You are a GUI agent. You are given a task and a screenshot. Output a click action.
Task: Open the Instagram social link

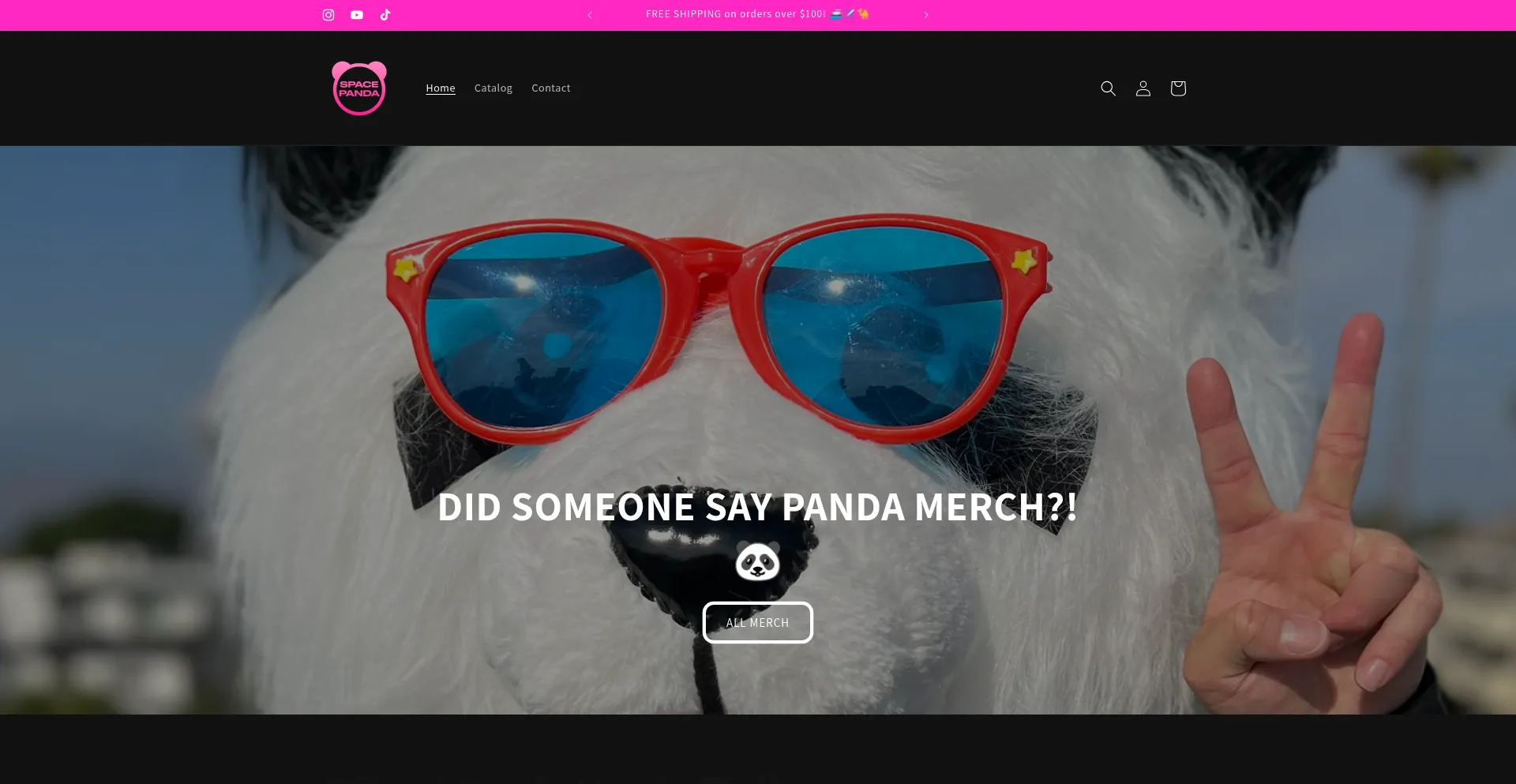pos(328,15)
